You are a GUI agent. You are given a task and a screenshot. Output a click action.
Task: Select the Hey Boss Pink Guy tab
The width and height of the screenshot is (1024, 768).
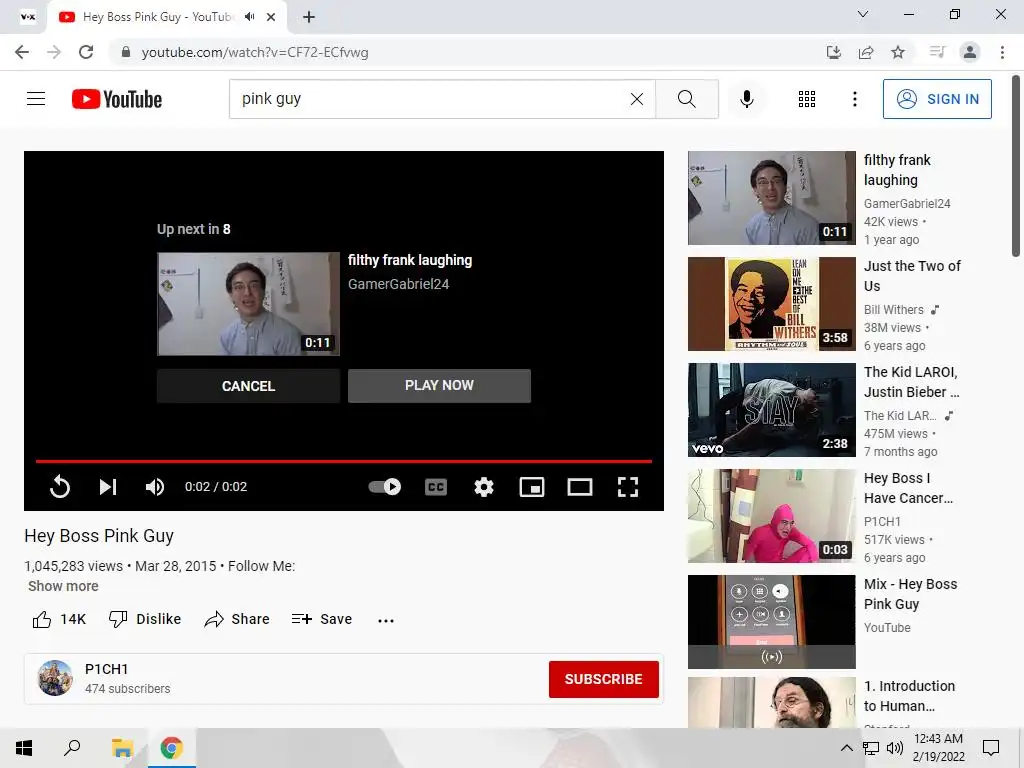[157, 17]
